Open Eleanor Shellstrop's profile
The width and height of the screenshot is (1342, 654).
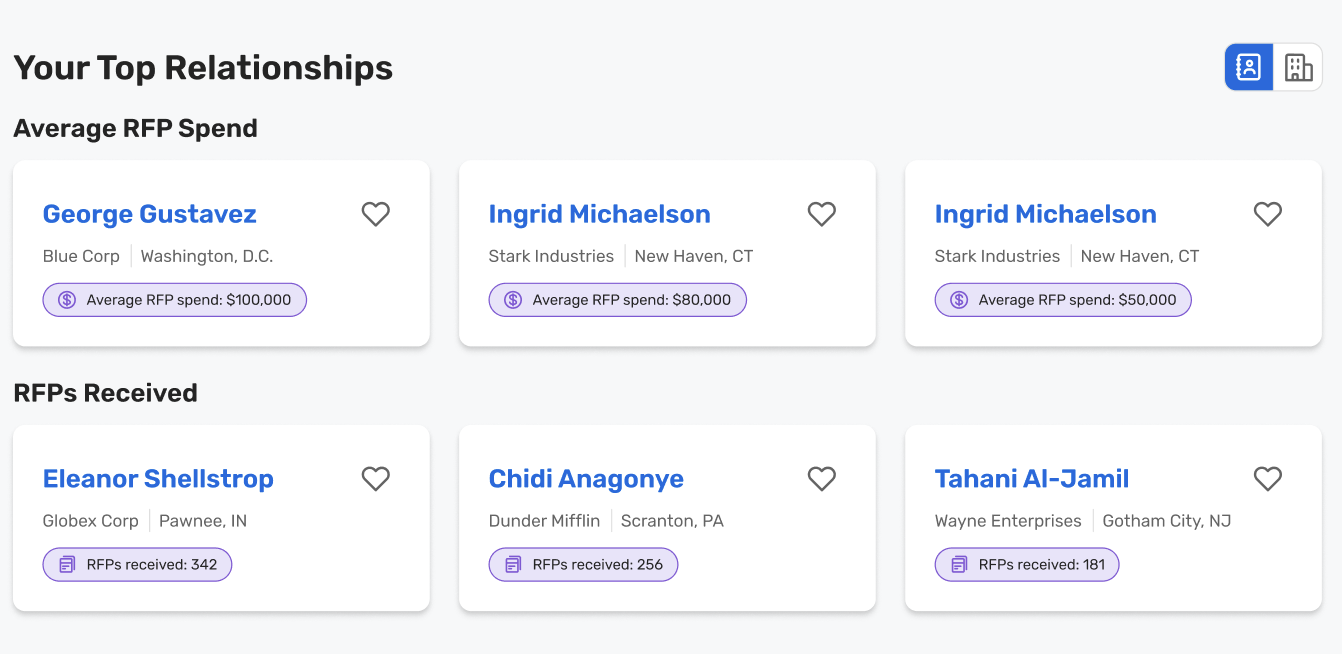click(x=158, y=479)
